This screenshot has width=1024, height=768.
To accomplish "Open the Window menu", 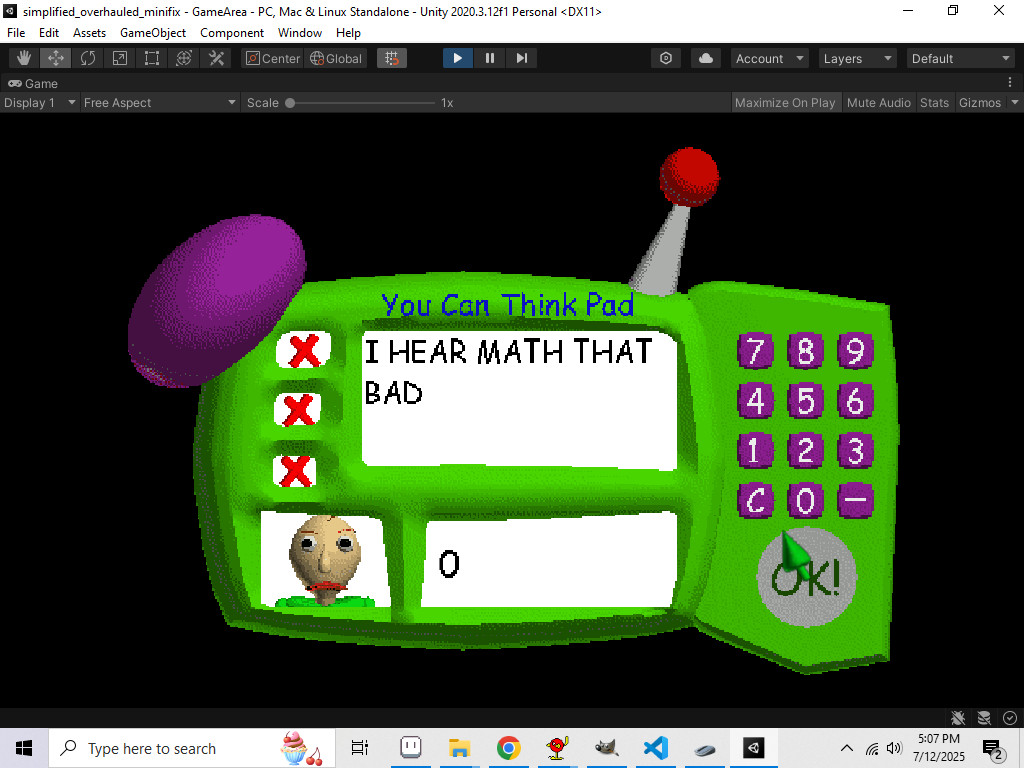I will tap(300, 33).
